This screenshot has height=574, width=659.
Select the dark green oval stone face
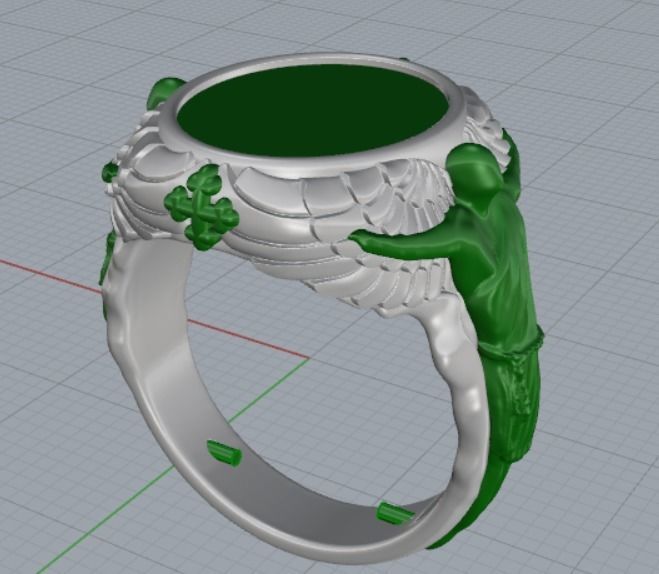tap(314, 111)
